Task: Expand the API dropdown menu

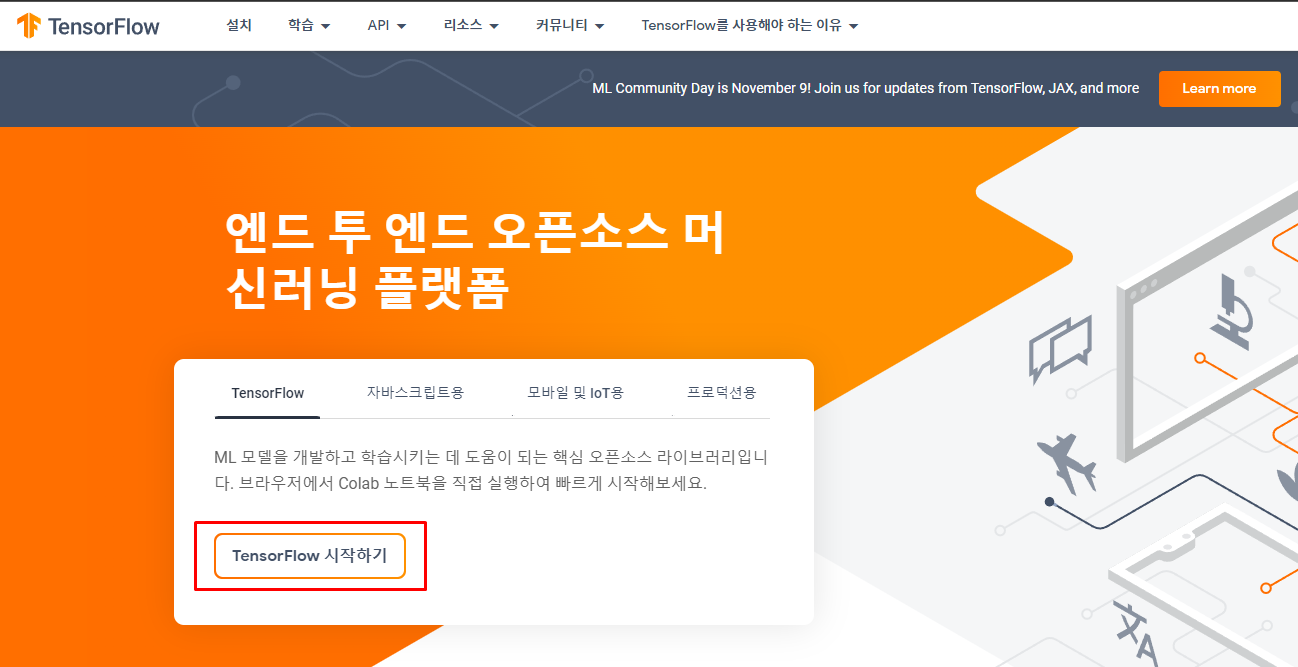Action: click(x=387, y=25)
